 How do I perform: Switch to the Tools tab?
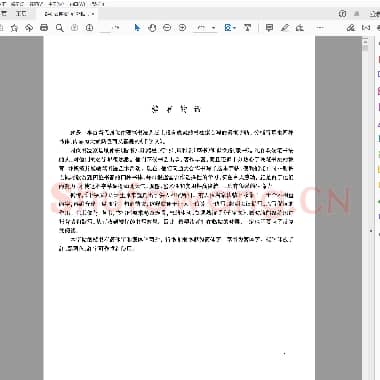pyautogui.click(x=22, y=14)
